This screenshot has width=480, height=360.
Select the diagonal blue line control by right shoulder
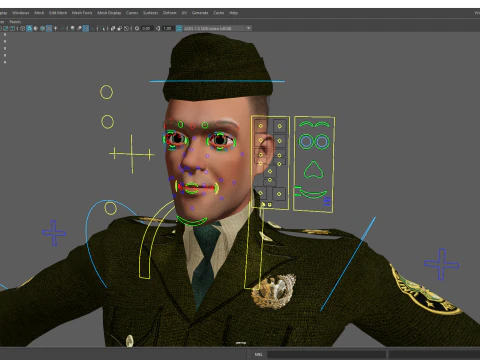click(348, 264)
